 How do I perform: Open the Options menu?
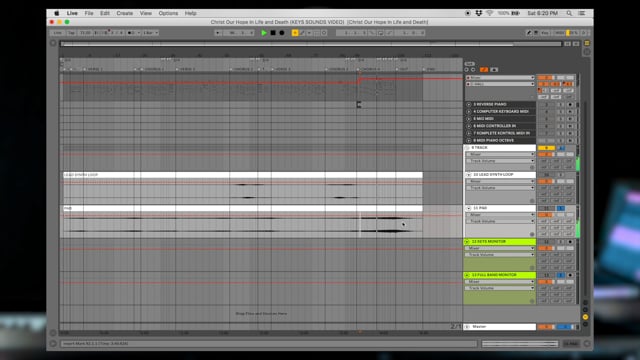[x=168, y=13]
